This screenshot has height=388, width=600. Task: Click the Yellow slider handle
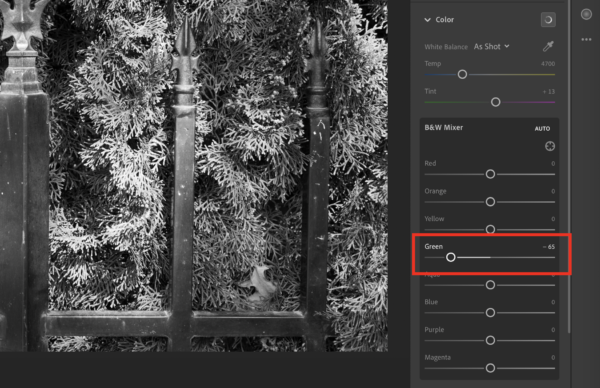pos(490,229)
